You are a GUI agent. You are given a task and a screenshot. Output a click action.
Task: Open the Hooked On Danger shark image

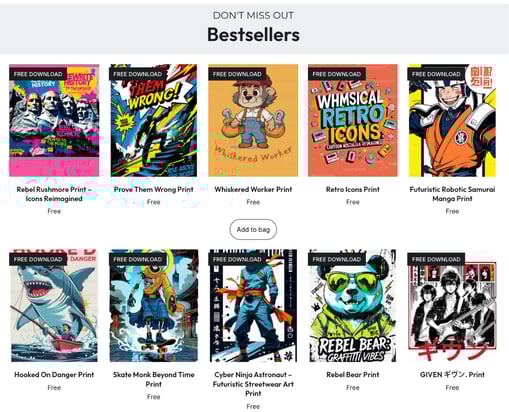click(54, 305)
